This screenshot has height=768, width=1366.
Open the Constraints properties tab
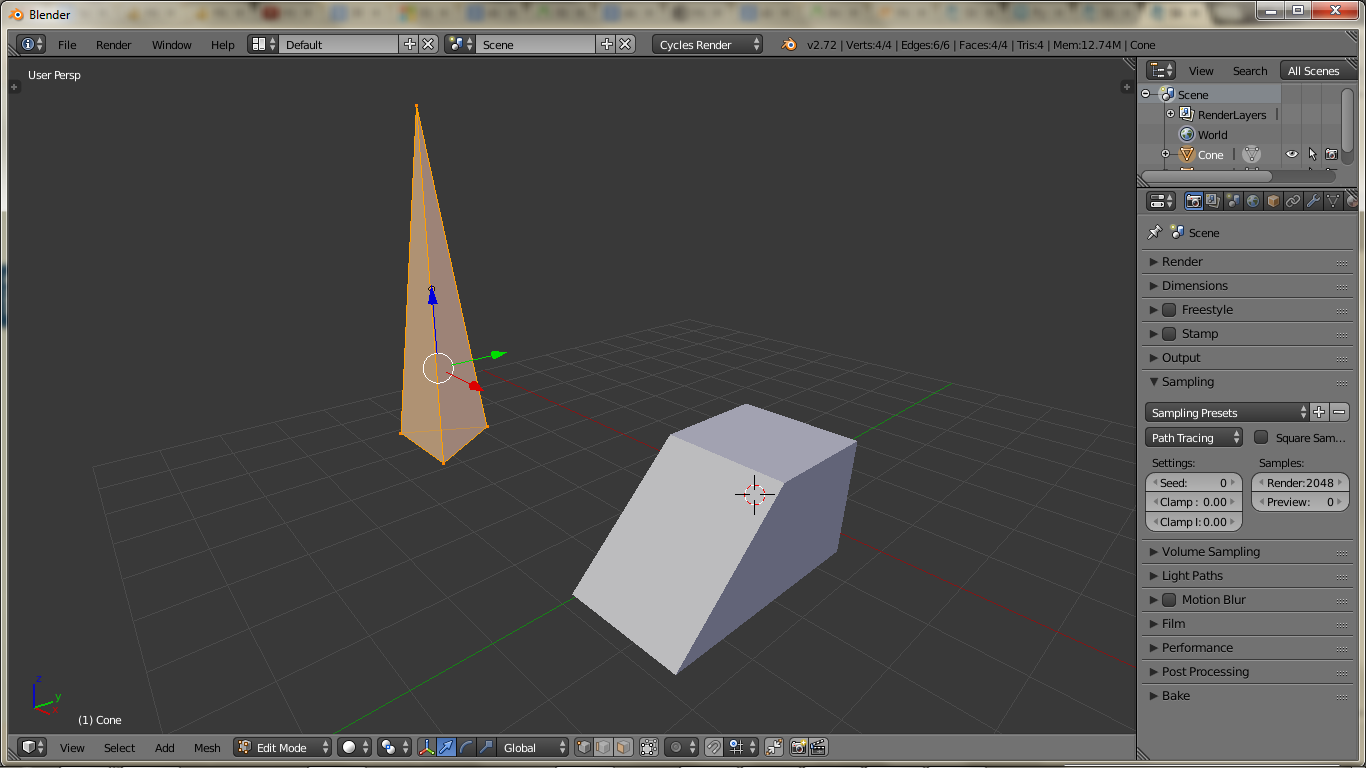1293,201
